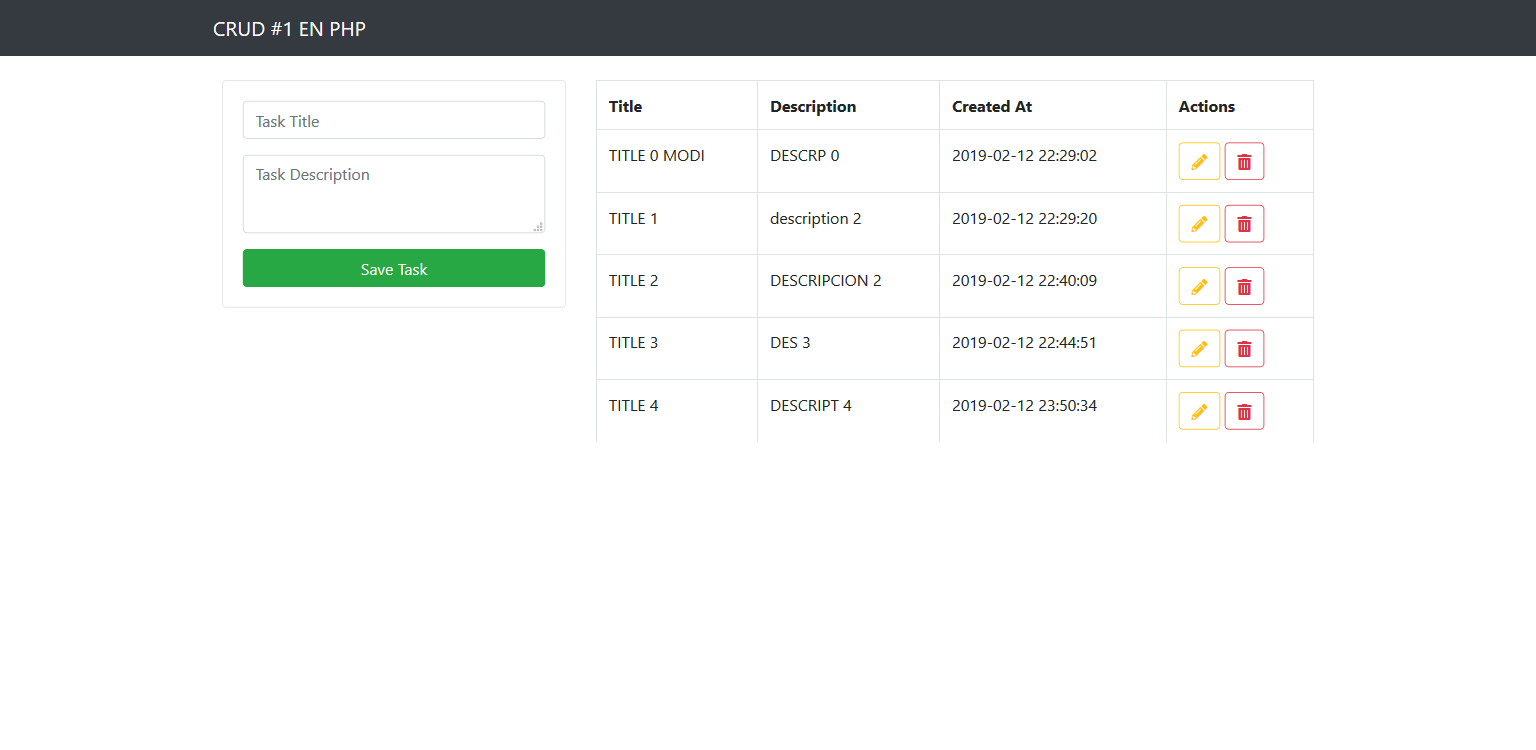This screenshot has height=750, width=1536.
Task: Open edit for TITLE 3 task
Action: 1199,348
